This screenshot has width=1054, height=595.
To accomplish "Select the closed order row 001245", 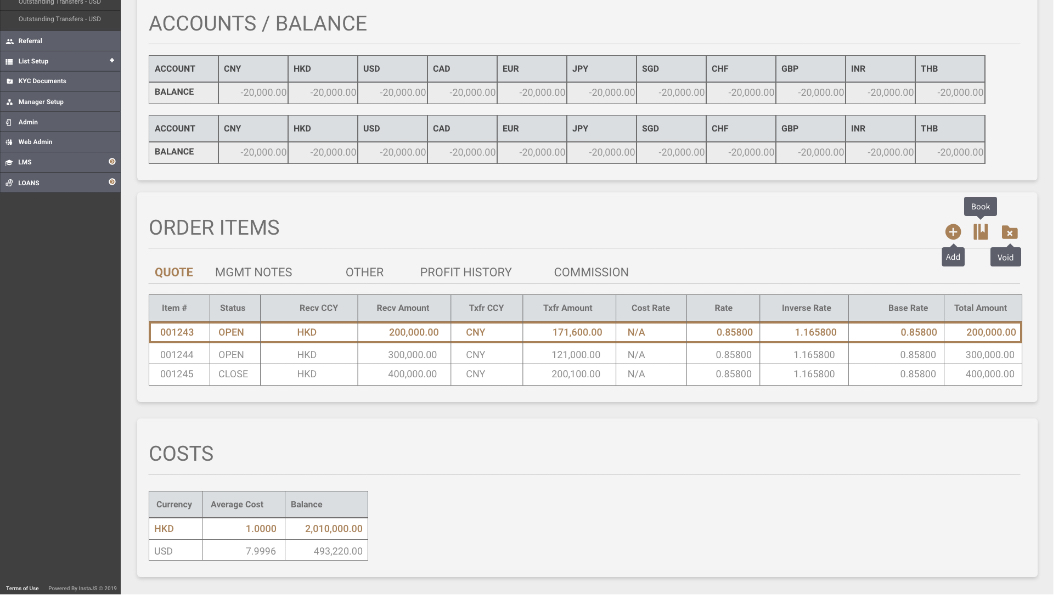I will (x=585, y=374).
